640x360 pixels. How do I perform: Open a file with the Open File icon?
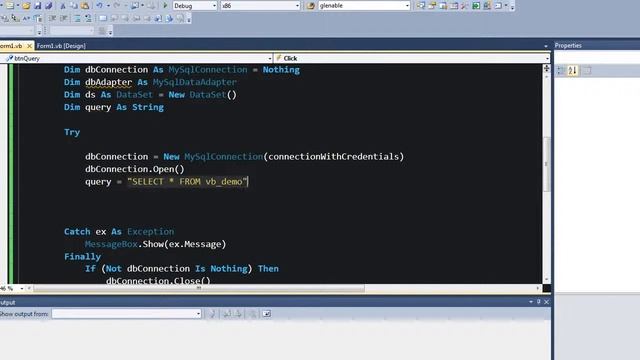(26, 6)
